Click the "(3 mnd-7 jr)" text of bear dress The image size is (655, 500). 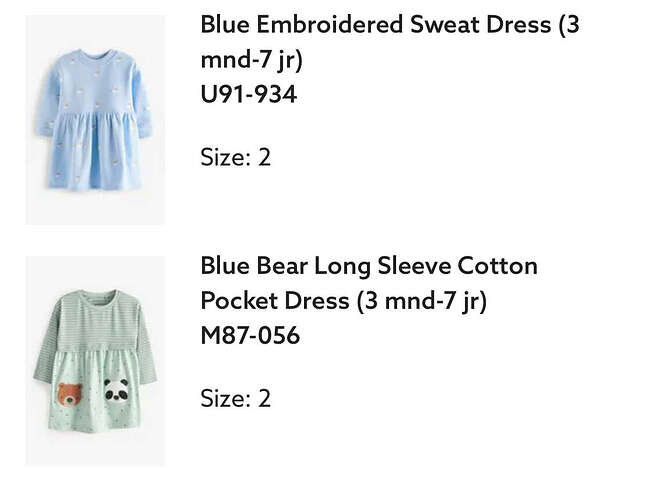(421, 301)
